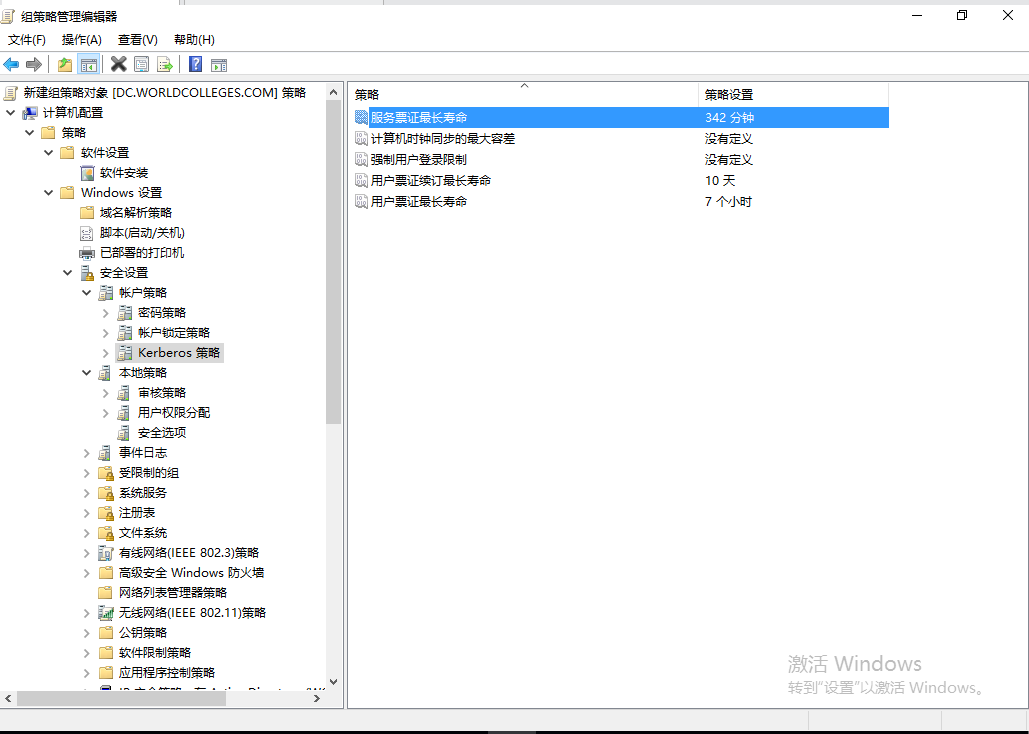Screen dimensions: 1029x734
Task: Expand the 公钥策略 node
Action: tap(85, 632)
